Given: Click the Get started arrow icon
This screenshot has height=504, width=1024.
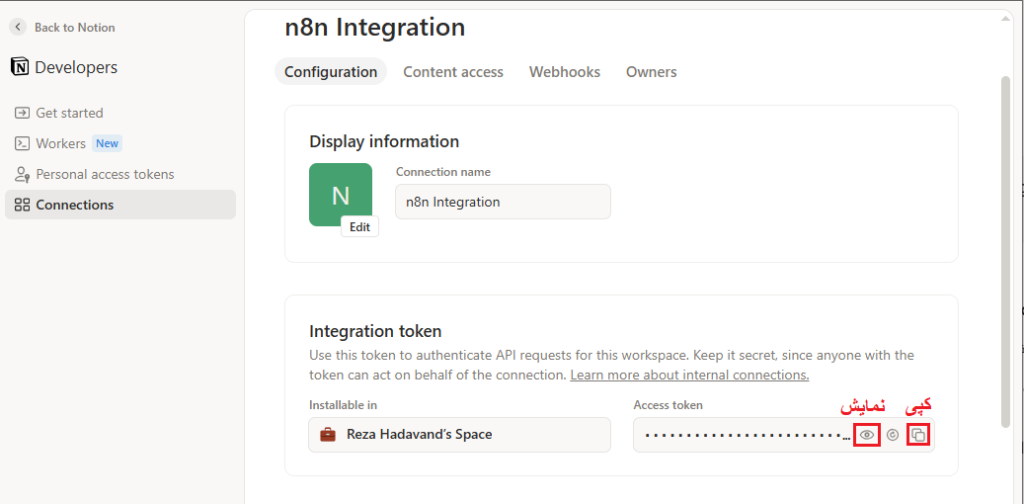Looking at the screenshot, I should click(22, 113).
